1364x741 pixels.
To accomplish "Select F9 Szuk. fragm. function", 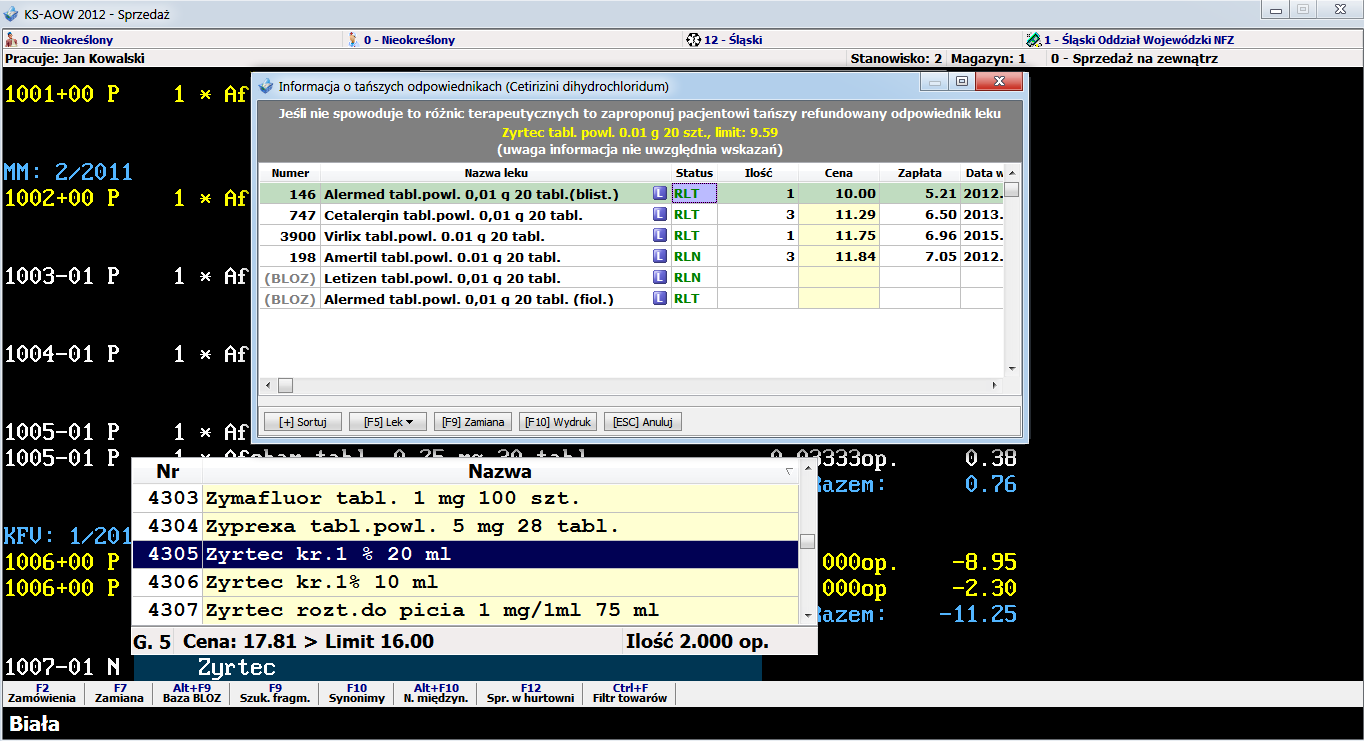I will [275, 693].
